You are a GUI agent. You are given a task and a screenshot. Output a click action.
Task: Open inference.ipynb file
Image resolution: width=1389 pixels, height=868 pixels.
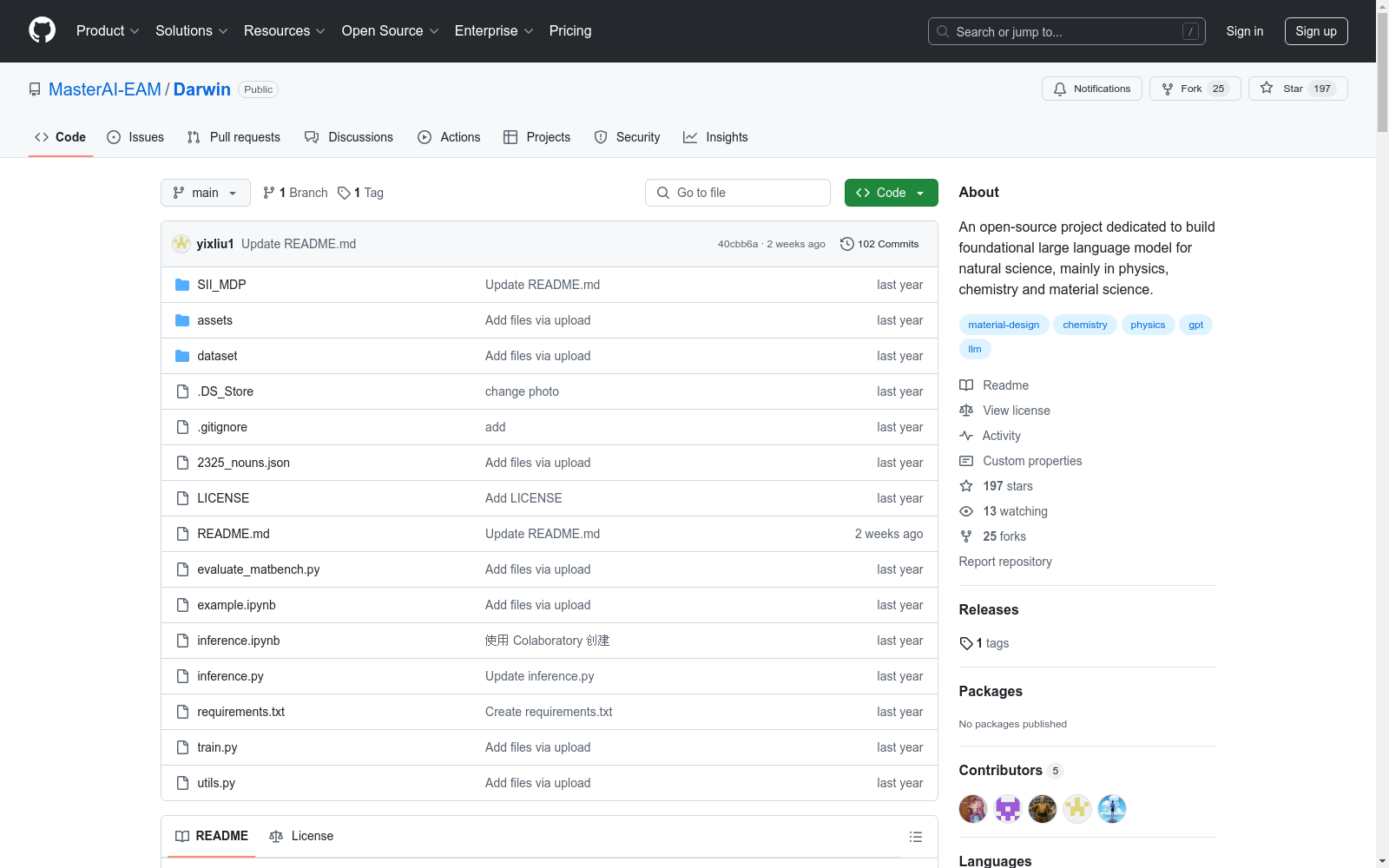[239, 641]
